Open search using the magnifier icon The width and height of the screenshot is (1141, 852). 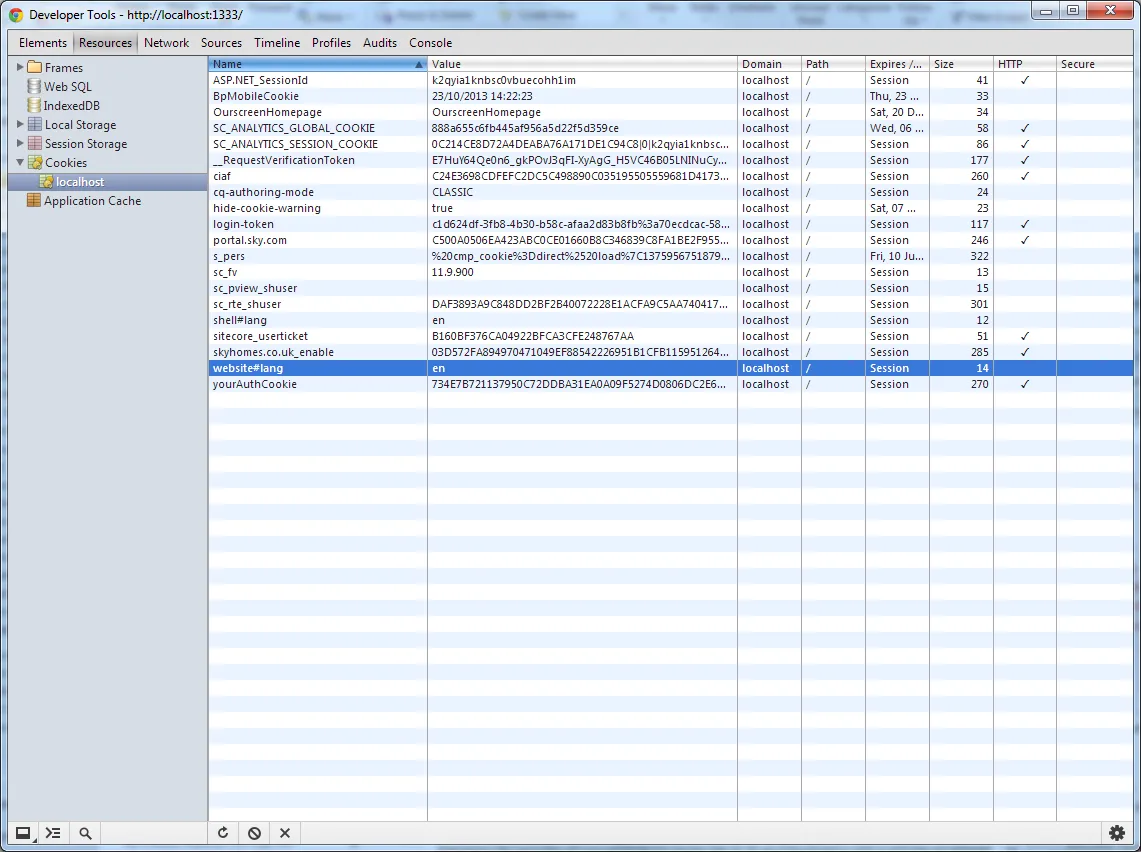(x=85, y=832)
